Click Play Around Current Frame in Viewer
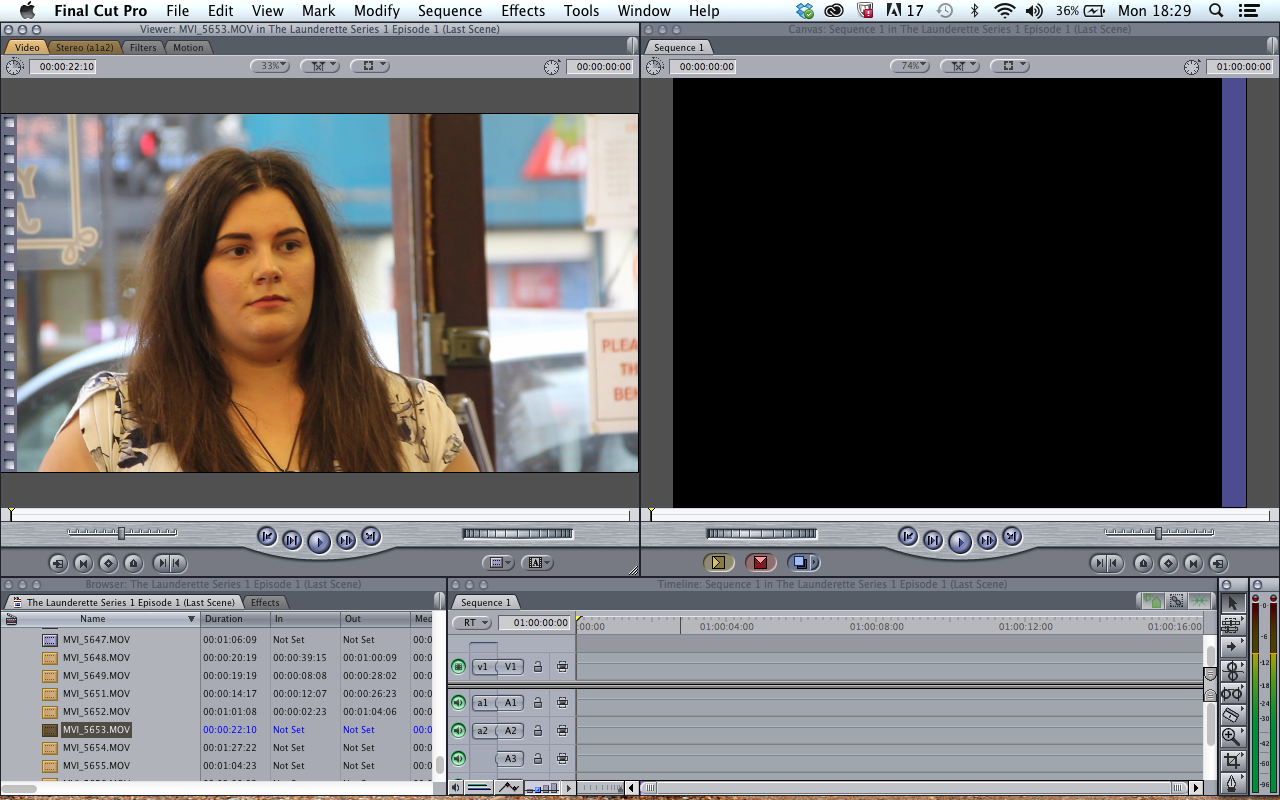The width and height of the screenshot is (1280, 800). coord(346,540)
